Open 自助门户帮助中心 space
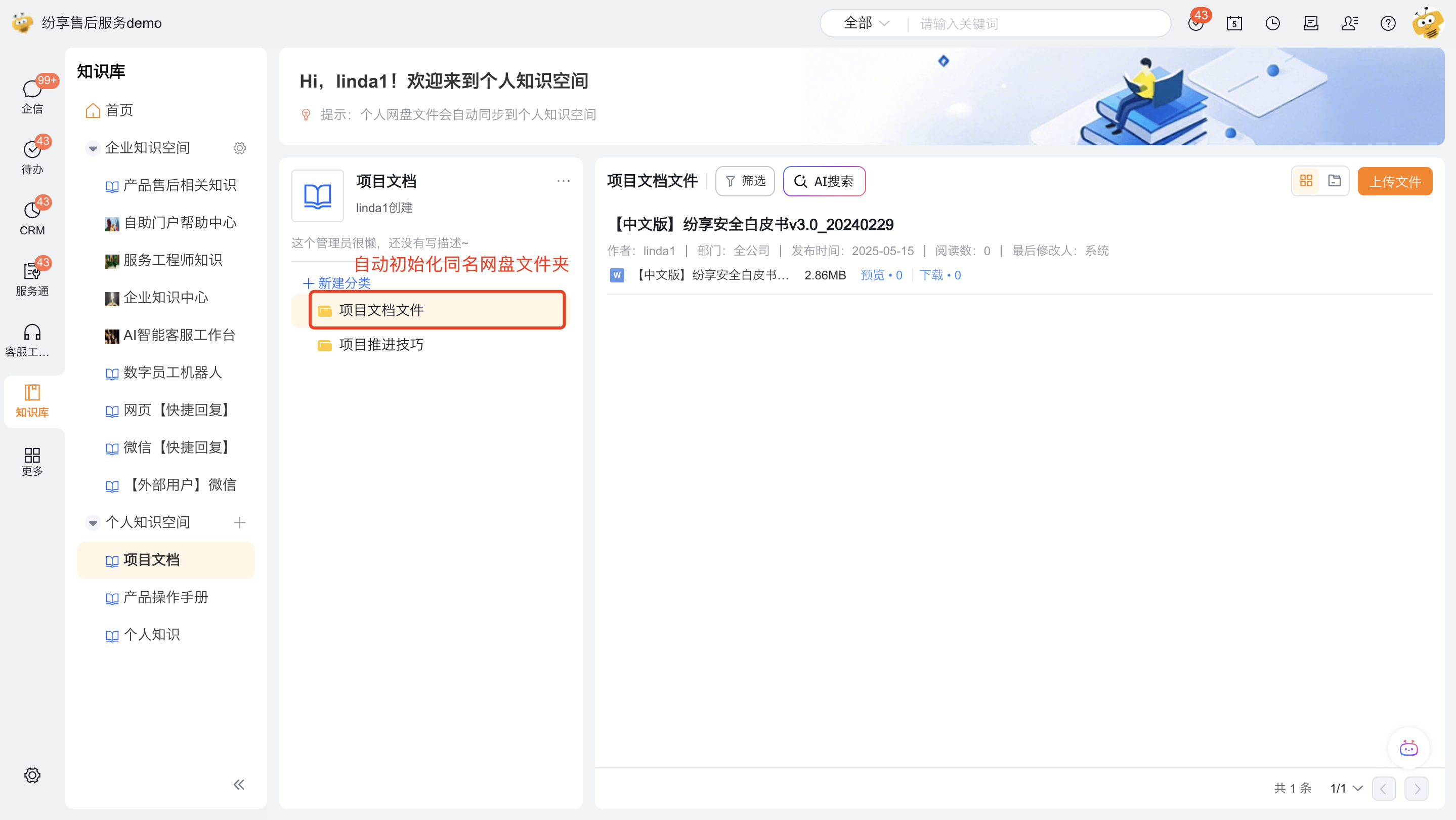 pos(170,222)
